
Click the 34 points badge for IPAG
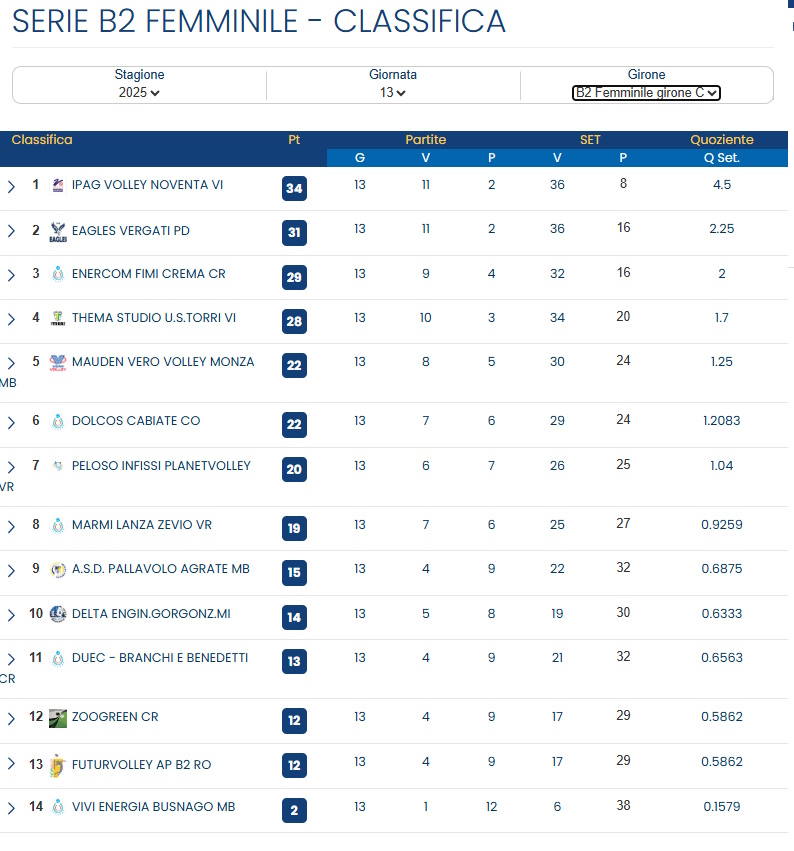tap(294, 189)
